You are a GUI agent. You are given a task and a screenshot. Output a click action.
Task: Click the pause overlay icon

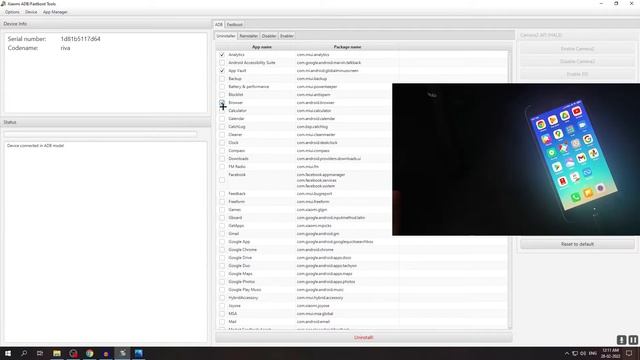click(633, 340)
